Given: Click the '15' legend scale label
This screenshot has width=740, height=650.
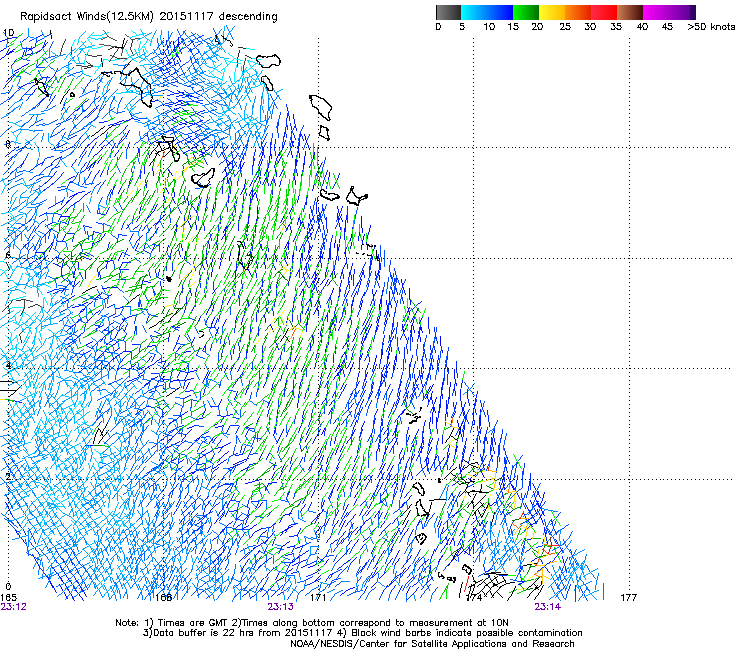Looking at the screenshot, I should (x=513, y=27).
